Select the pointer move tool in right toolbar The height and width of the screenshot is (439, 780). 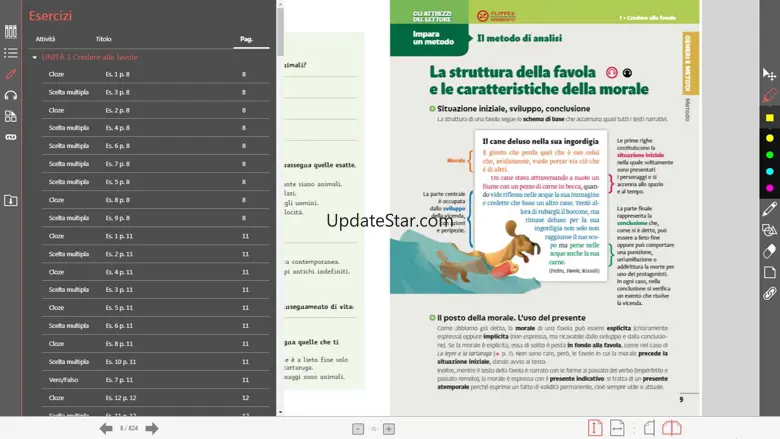769,75
